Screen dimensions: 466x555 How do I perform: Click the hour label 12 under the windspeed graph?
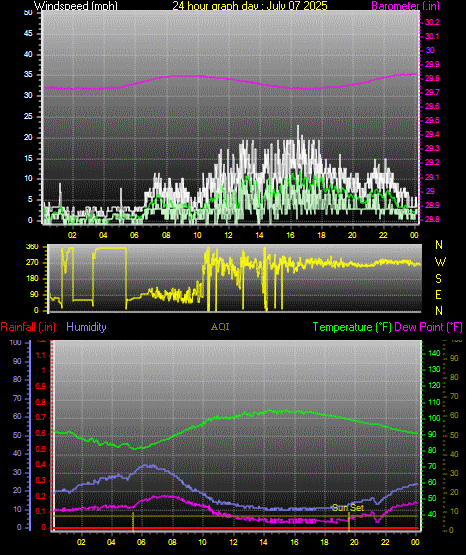click(228, 235)
